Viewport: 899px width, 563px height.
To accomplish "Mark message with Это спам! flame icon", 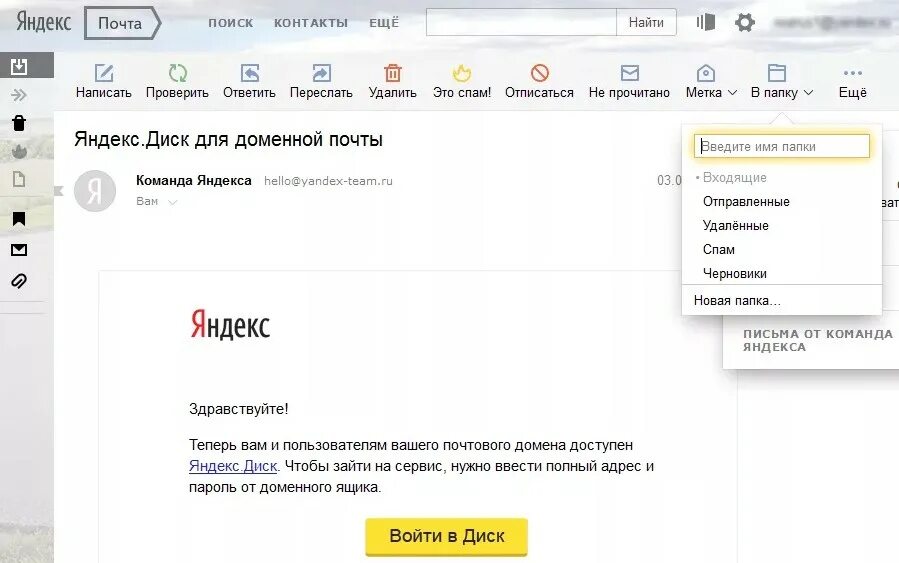I will (x=462, y=73).
